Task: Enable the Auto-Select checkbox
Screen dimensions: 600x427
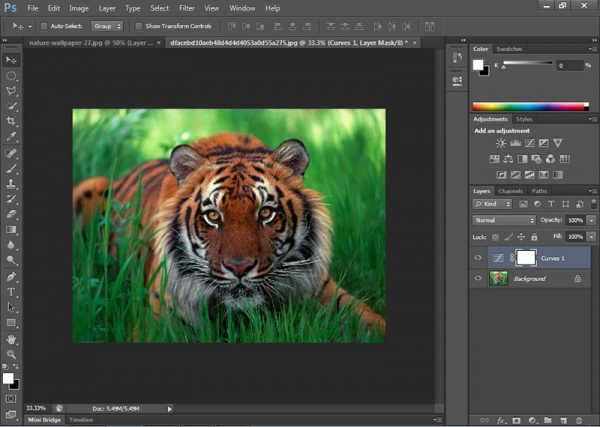Action: tap(42, 25)
